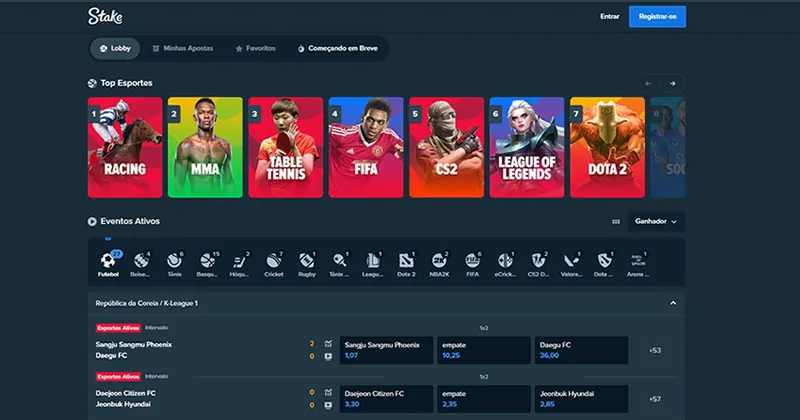
Task: Click the Eventos Ativos heading
Action: coord(130,221)
